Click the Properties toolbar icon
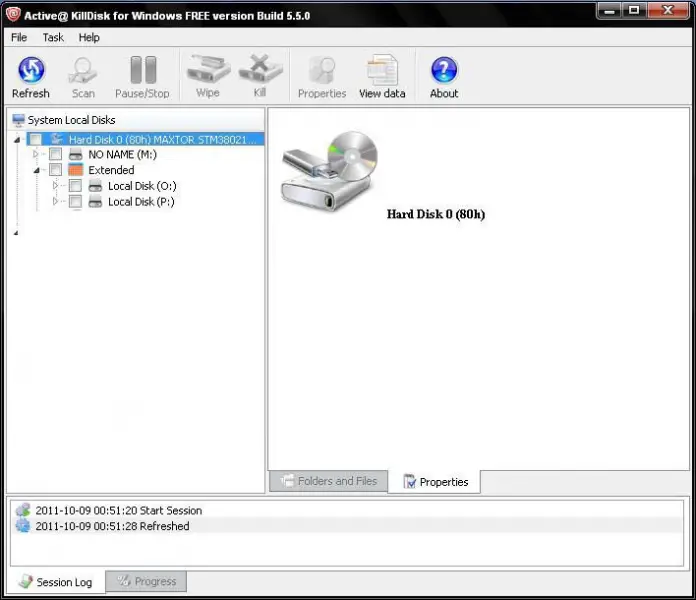Screen dimensions: 696x600 322,70
